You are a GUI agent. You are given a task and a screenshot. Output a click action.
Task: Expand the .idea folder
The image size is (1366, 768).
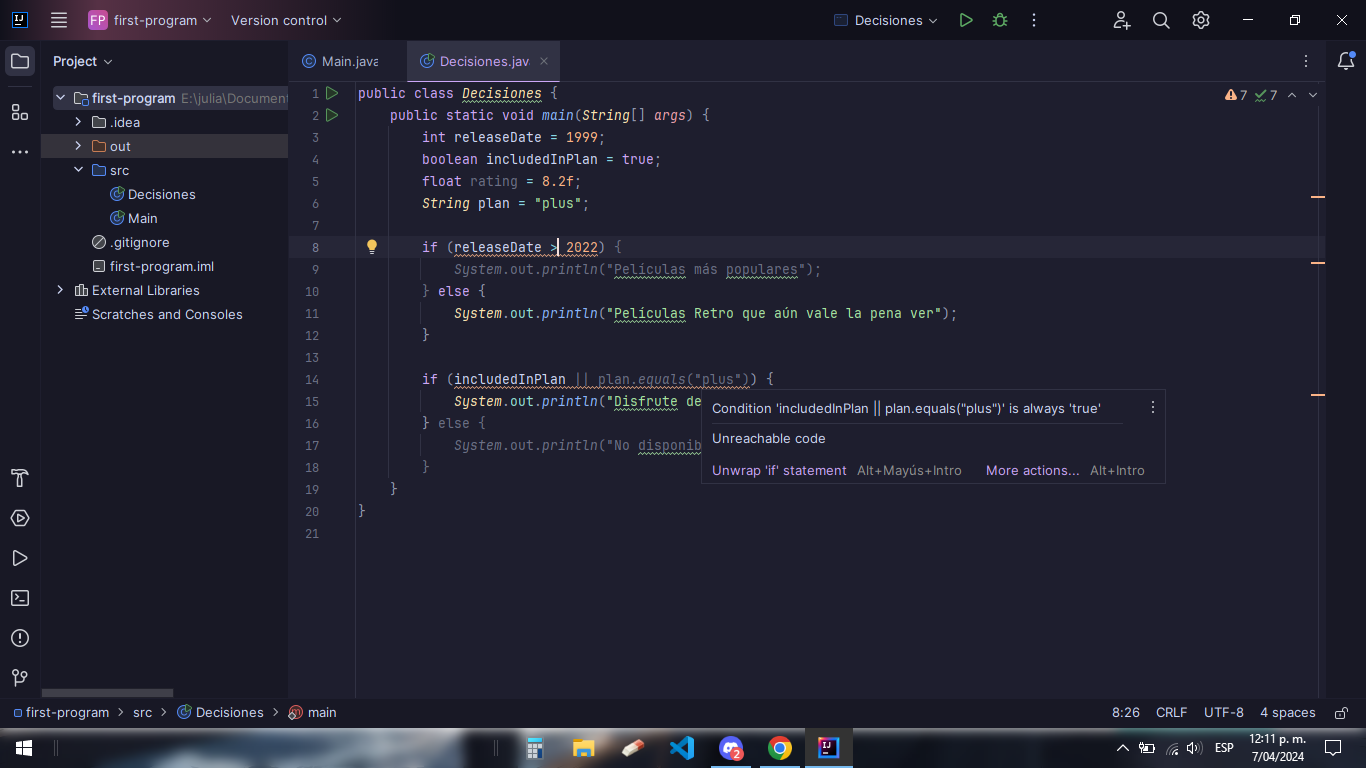point(79,122)
